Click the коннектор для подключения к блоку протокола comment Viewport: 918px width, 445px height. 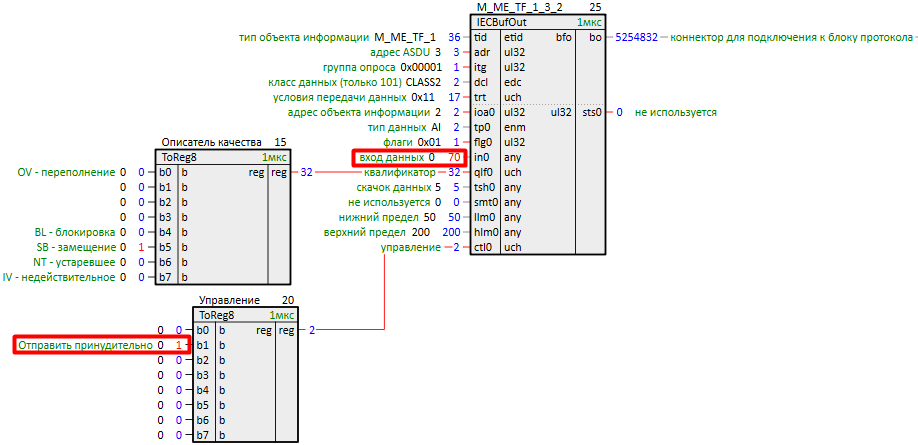point(790,37)
